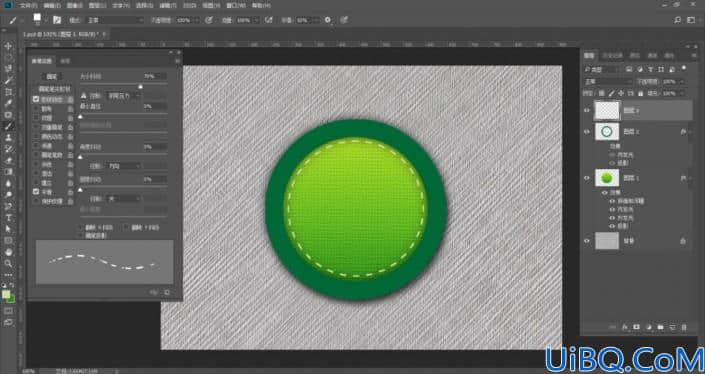Open the angle jitter Control dropdown (方向)
Image resolution: width=705 pixels, height=374 pixels.
[x=123, y=166]
